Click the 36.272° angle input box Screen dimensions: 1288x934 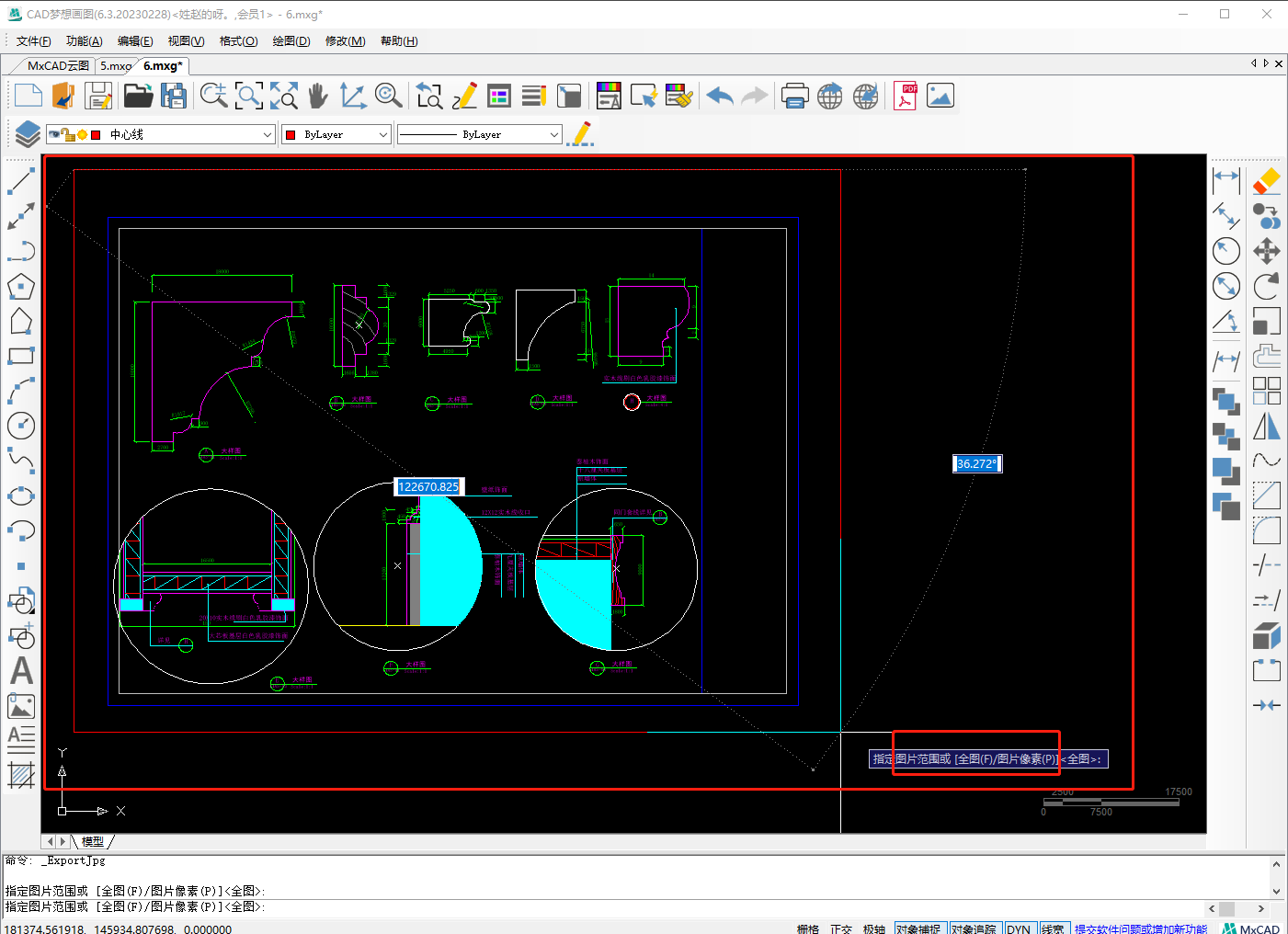(976, 464)
